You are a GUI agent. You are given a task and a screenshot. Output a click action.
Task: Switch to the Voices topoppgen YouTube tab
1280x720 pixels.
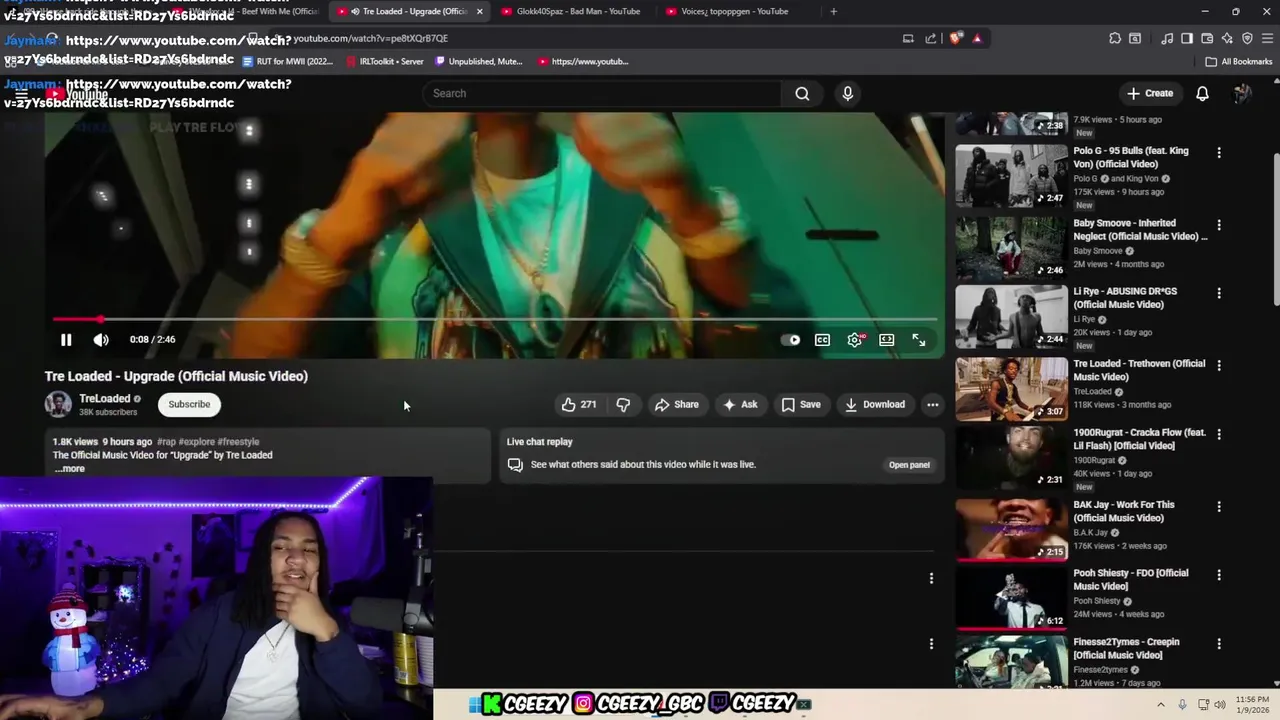(735, 11)
